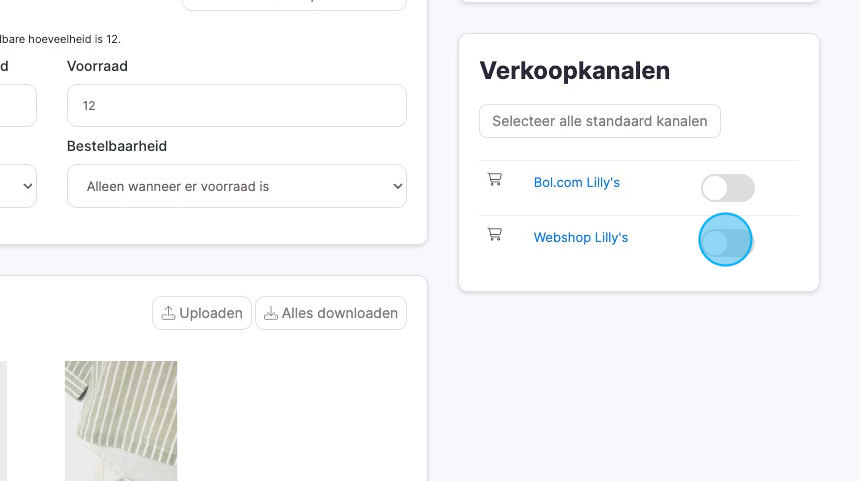Select the cut-off grey thumbnail at left edge
The height and width of the screenshot is (481, 860).
[x=3, y=420]
